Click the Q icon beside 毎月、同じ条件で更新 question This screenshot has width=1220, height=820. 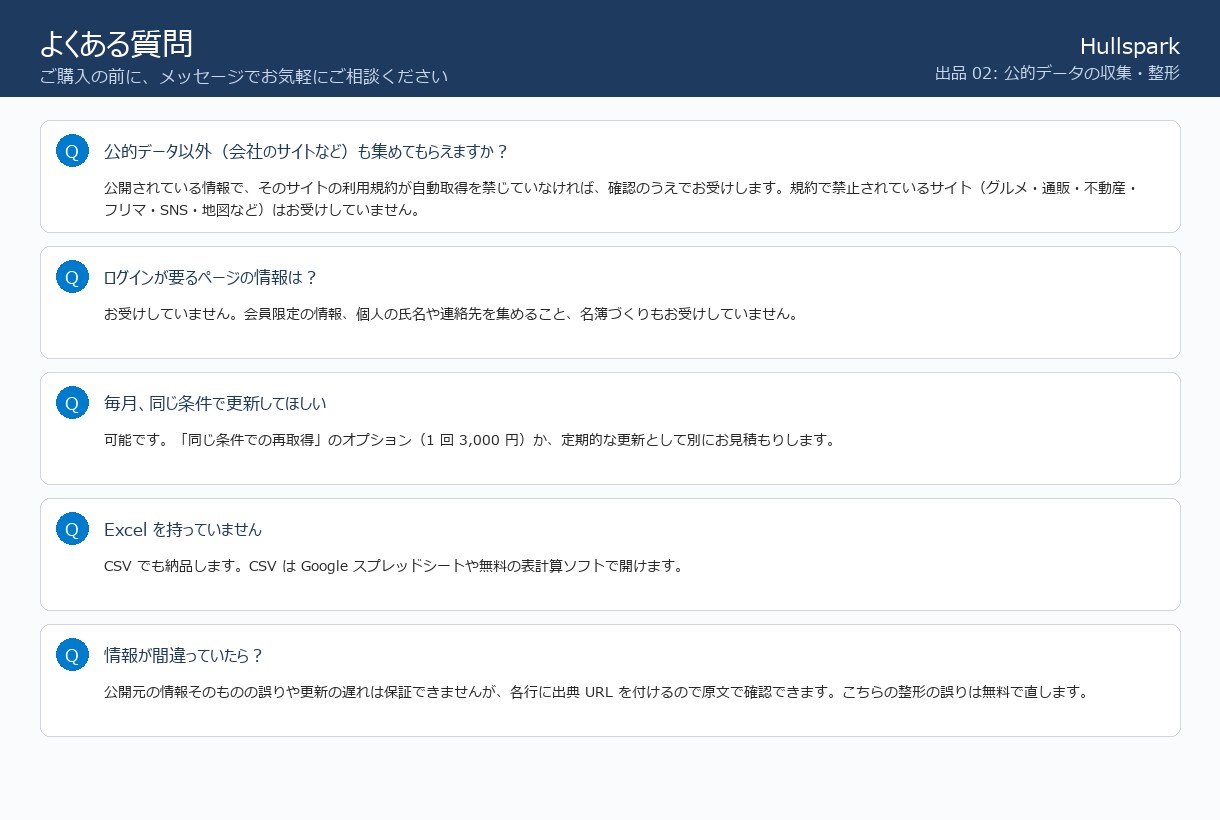pos(72,403)
